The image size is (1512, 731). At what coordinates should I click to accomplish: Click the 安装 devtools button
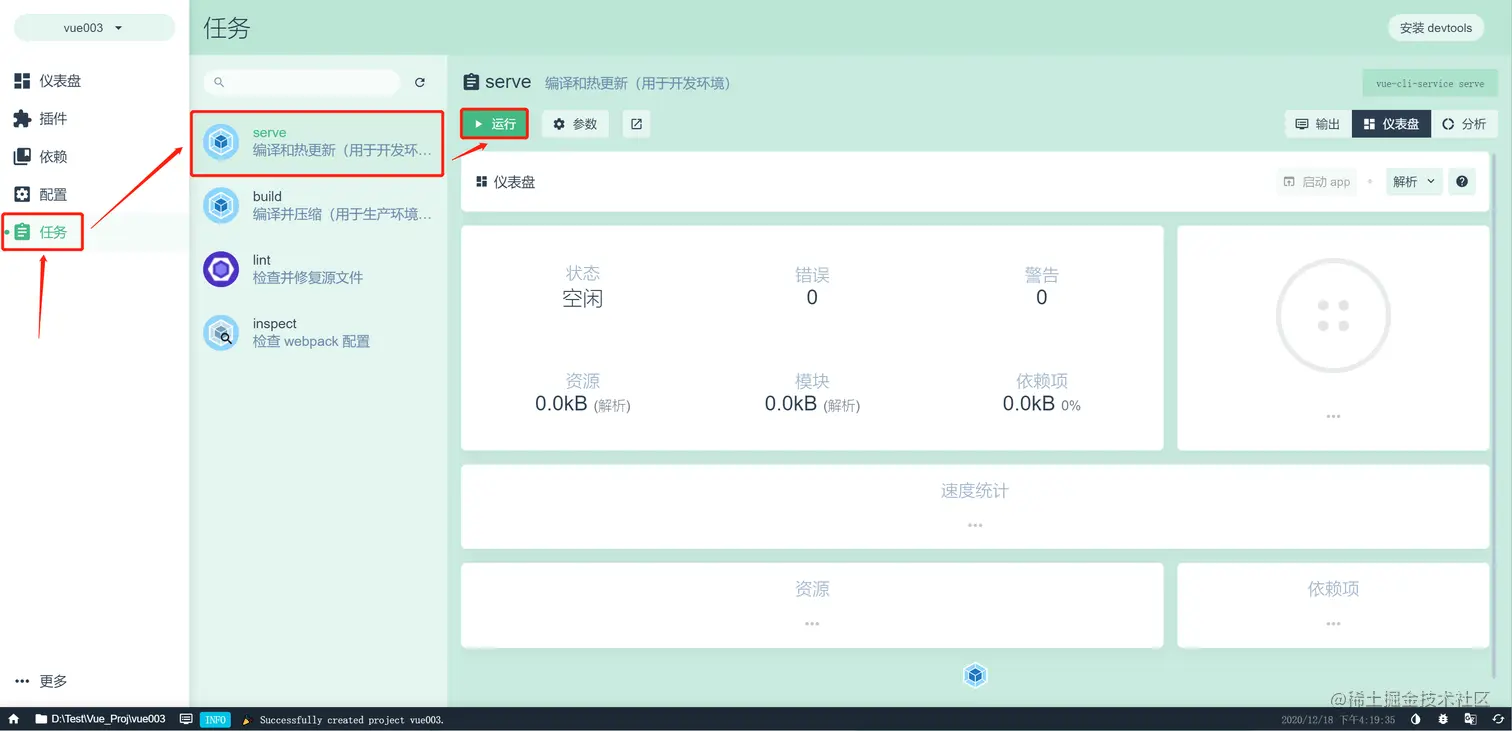(x=1436, y=28)
